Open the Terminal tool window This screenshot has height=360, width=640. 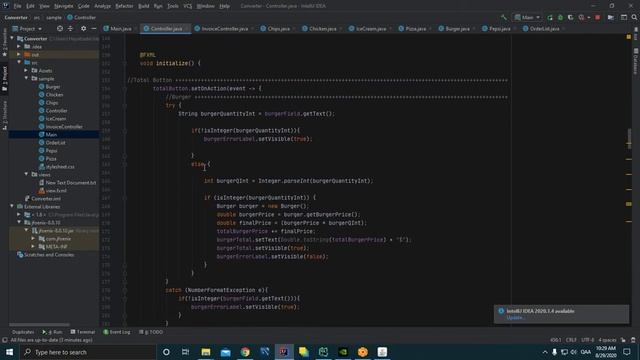pyautogui.click(x=82, y=332)
